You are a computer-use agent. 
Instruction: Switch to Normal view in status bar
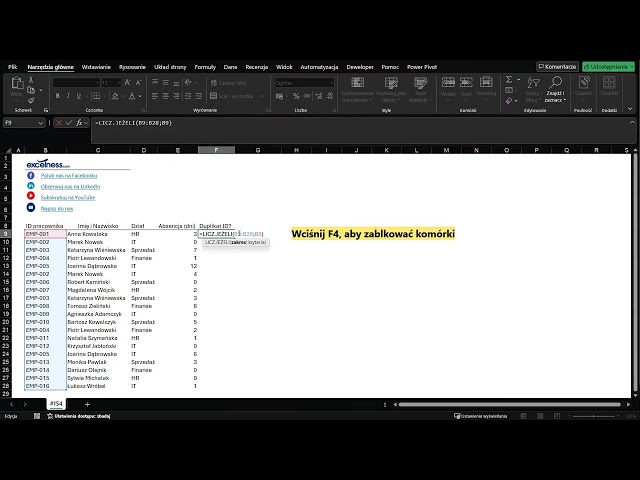pyautogui.click(x=524, y=416)
